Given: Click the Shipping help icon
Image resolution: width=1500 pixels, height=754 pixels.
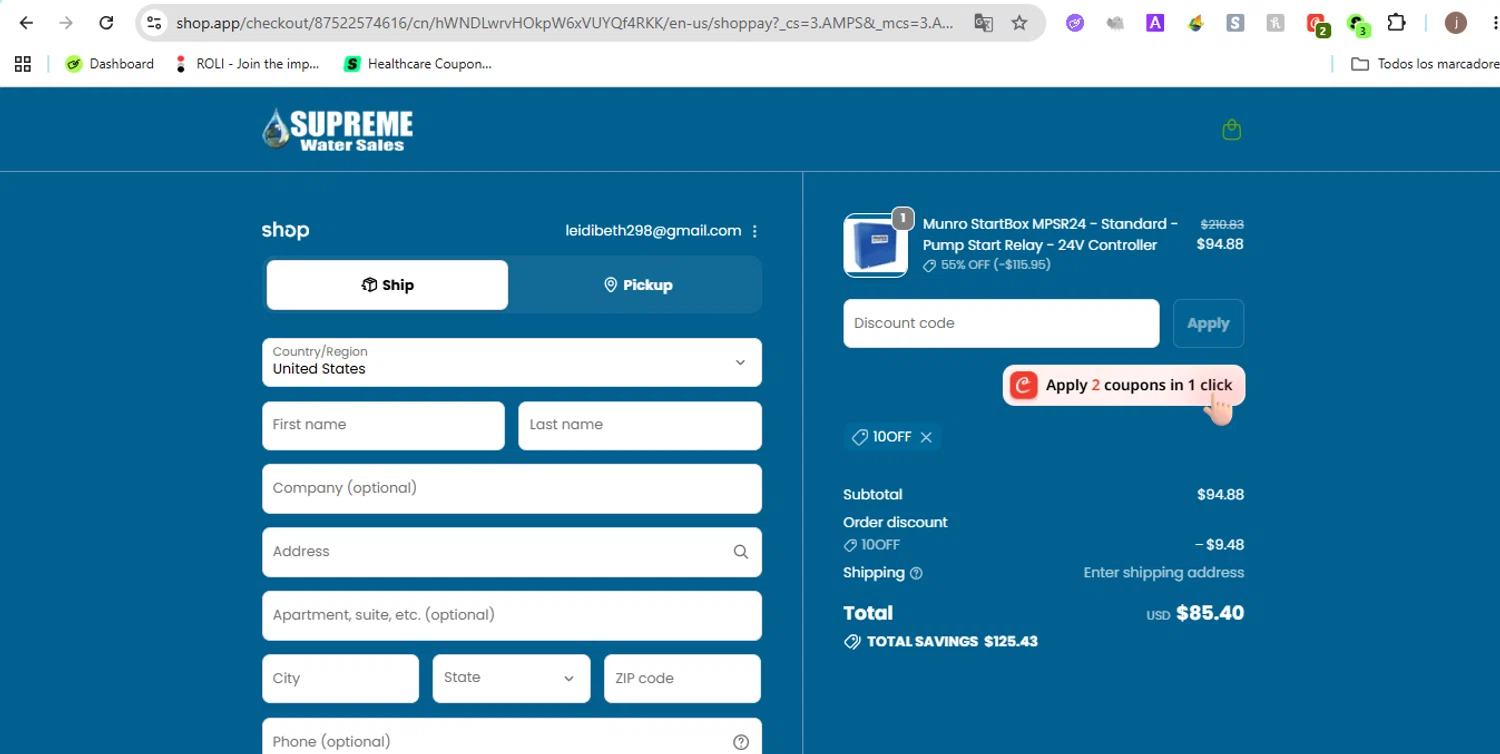Looking at the screenshot, I should pyautogui.click(x=916, y=574).
